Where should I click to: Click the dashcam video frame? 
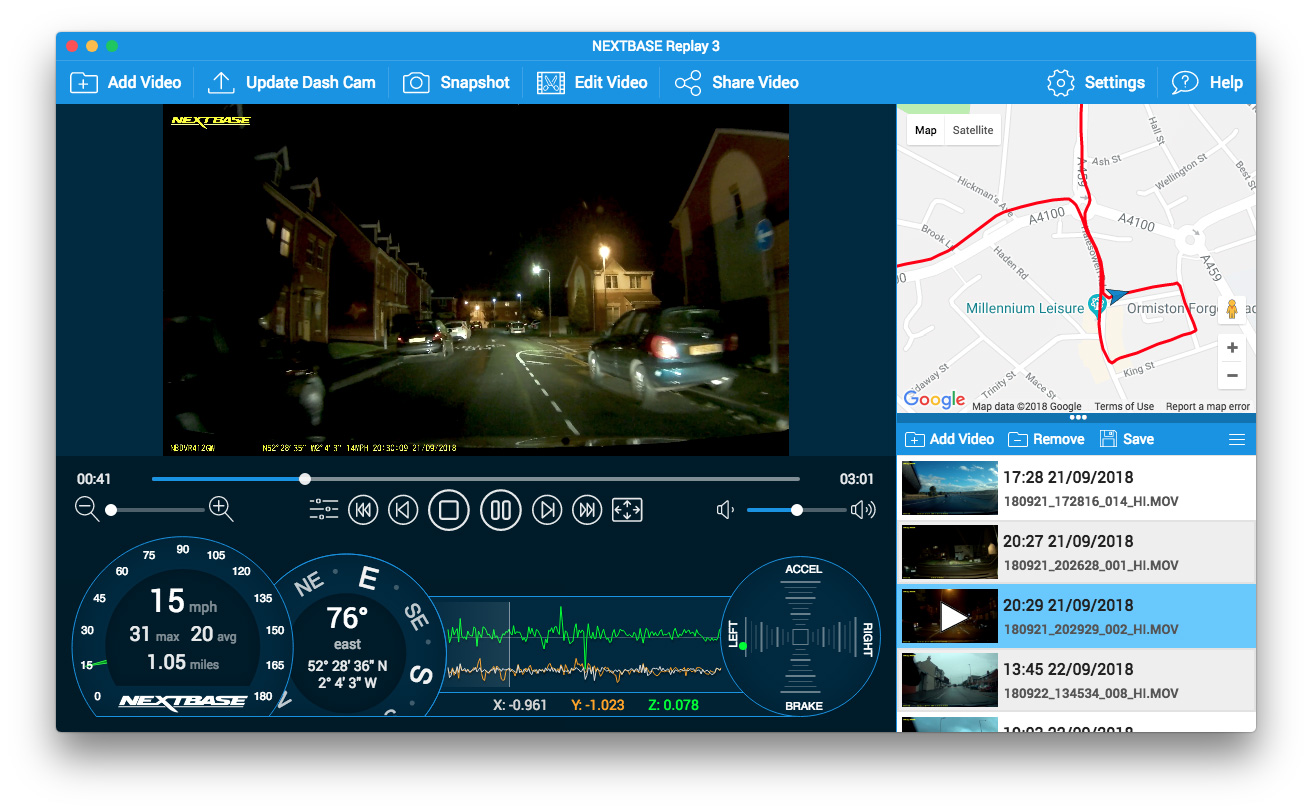click(x=476, y=280)
